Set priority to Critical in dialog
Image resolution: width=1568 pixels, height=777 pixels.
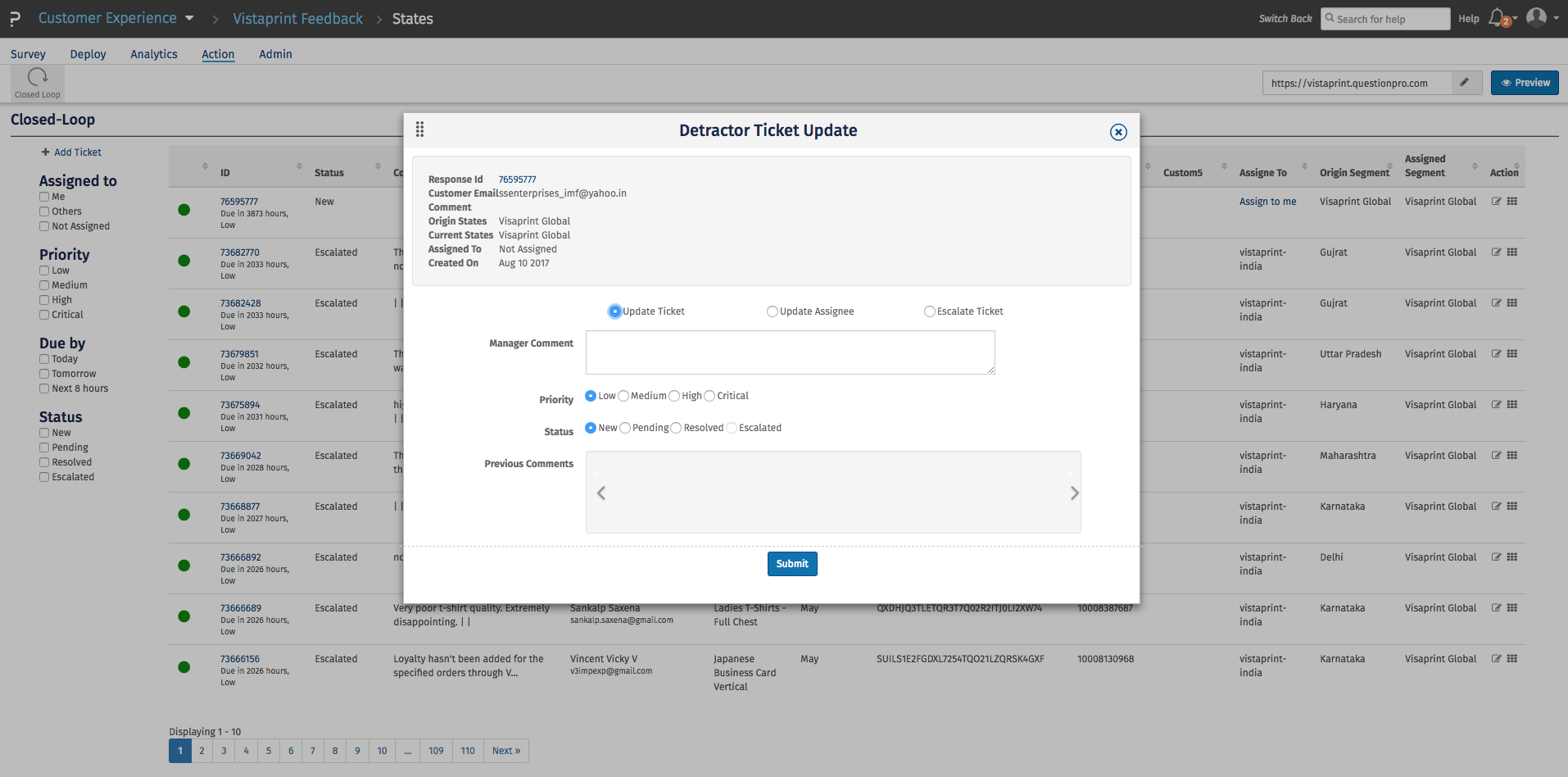709,396
